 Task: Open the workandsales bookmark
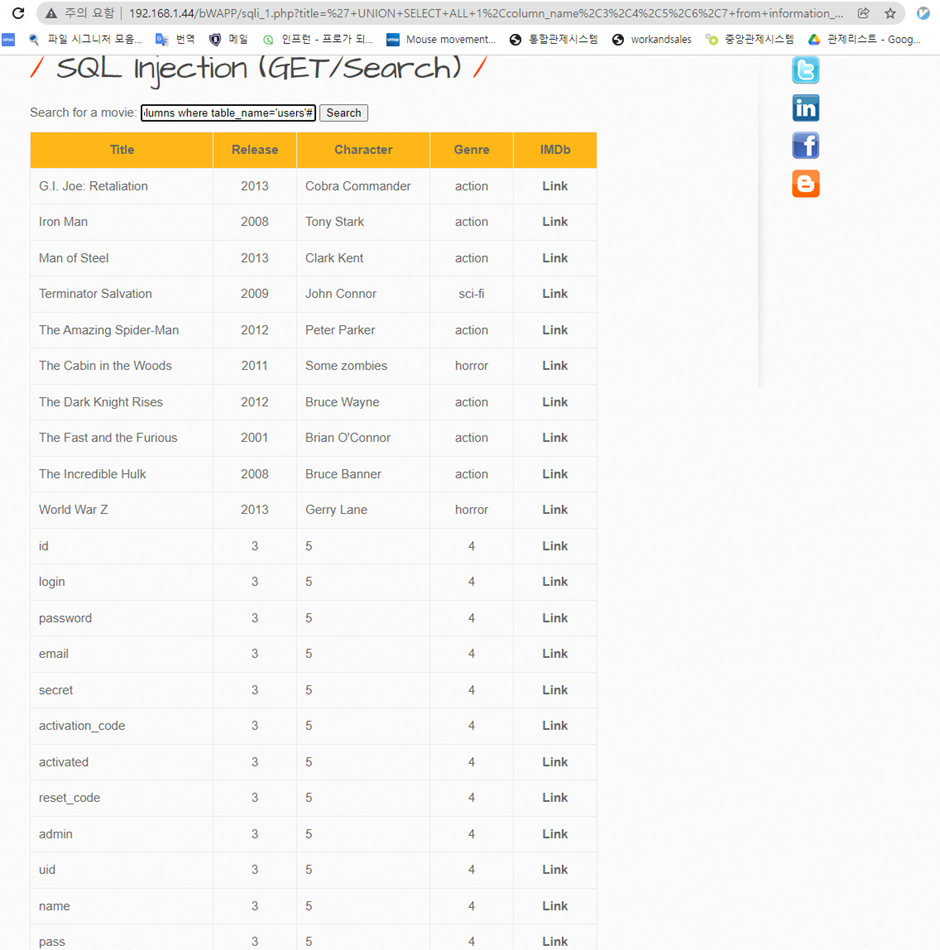pyautogui.click(x=652, y=39)
